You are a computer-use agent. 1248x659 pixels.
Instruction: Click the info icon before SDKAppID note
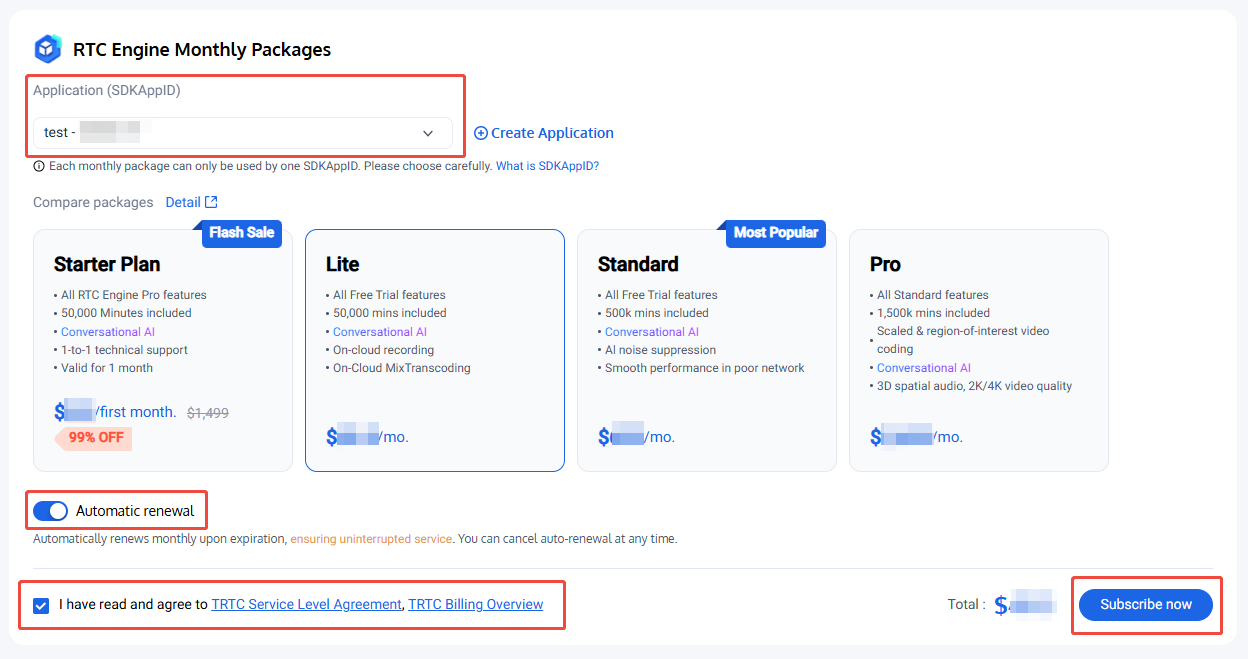[x=39, y=166]
